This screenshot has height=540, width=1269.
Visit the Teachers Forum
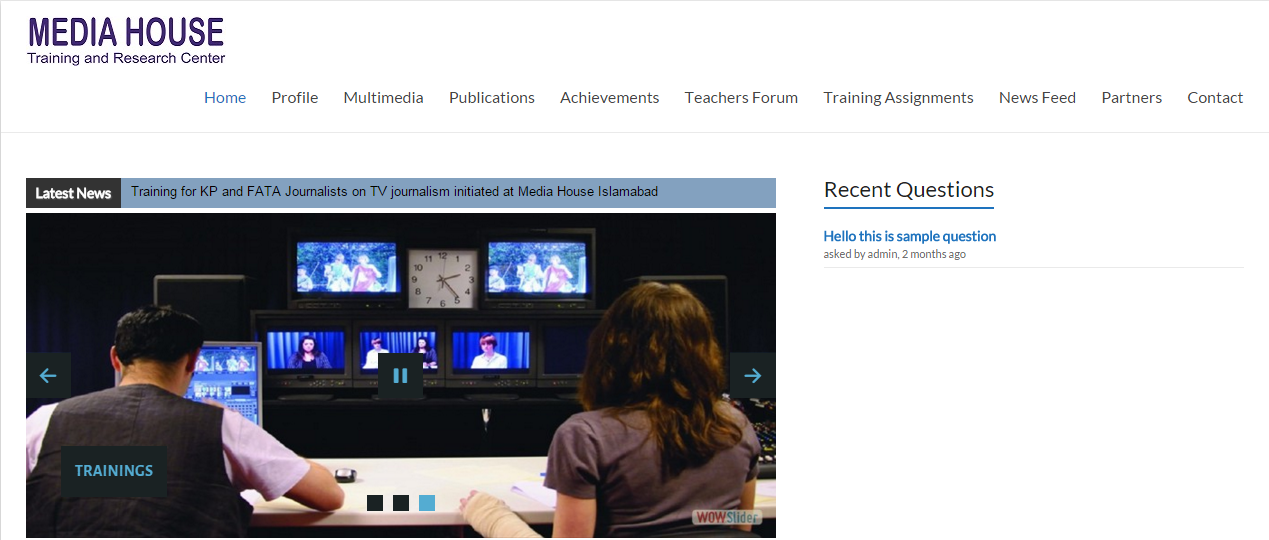[x=741, y=98]
